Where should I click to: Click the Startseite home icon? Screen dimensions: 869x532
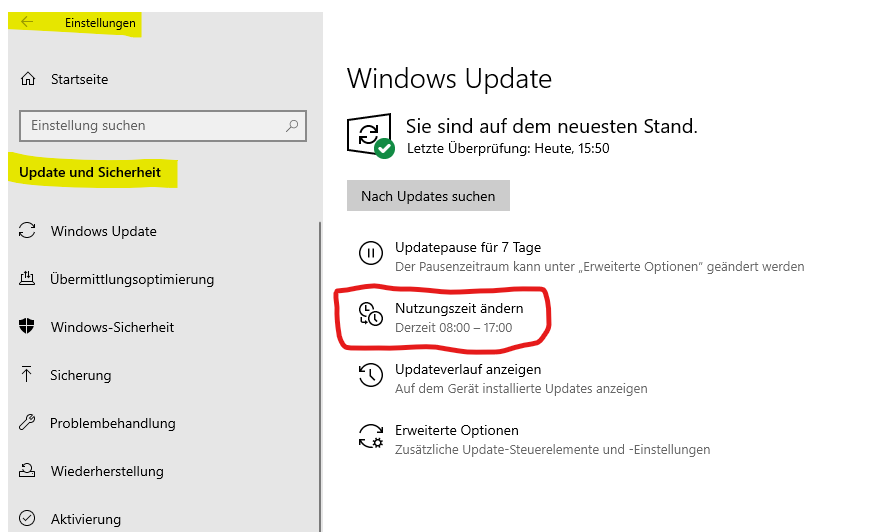click(x=28, y=79)
